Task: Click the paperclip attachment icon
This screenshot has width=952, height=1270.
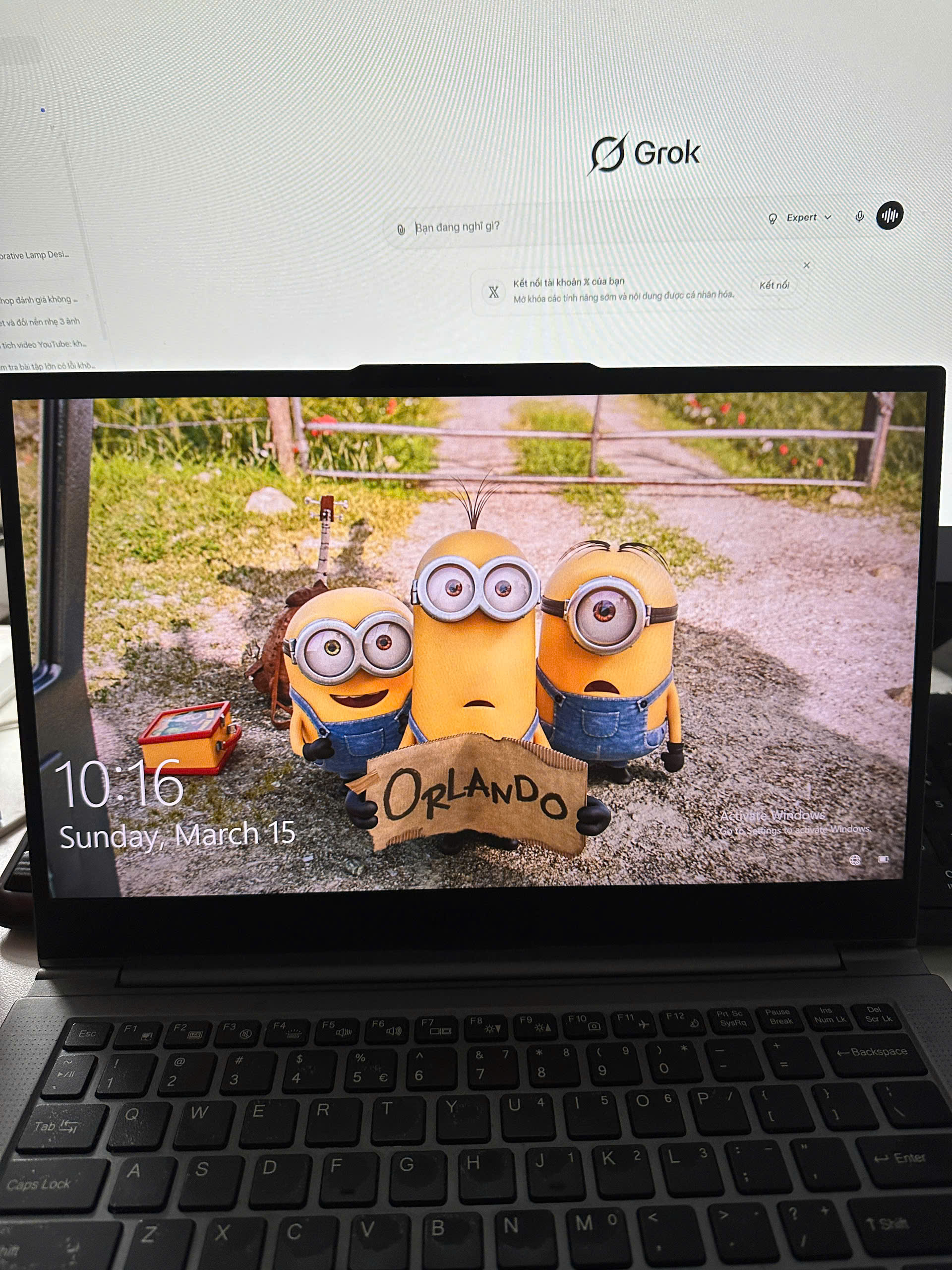Action: coord(401,230)
